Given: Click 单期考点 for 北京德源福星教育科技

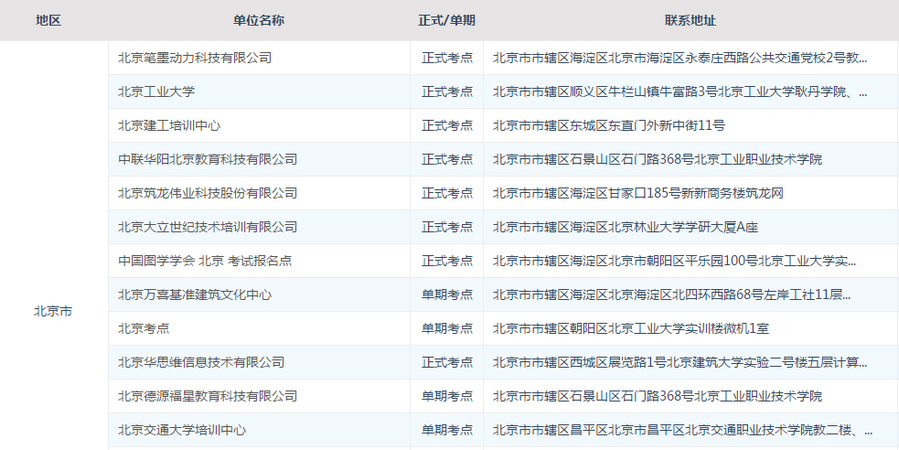Looking at the screenshot, I should click(447, 396).
